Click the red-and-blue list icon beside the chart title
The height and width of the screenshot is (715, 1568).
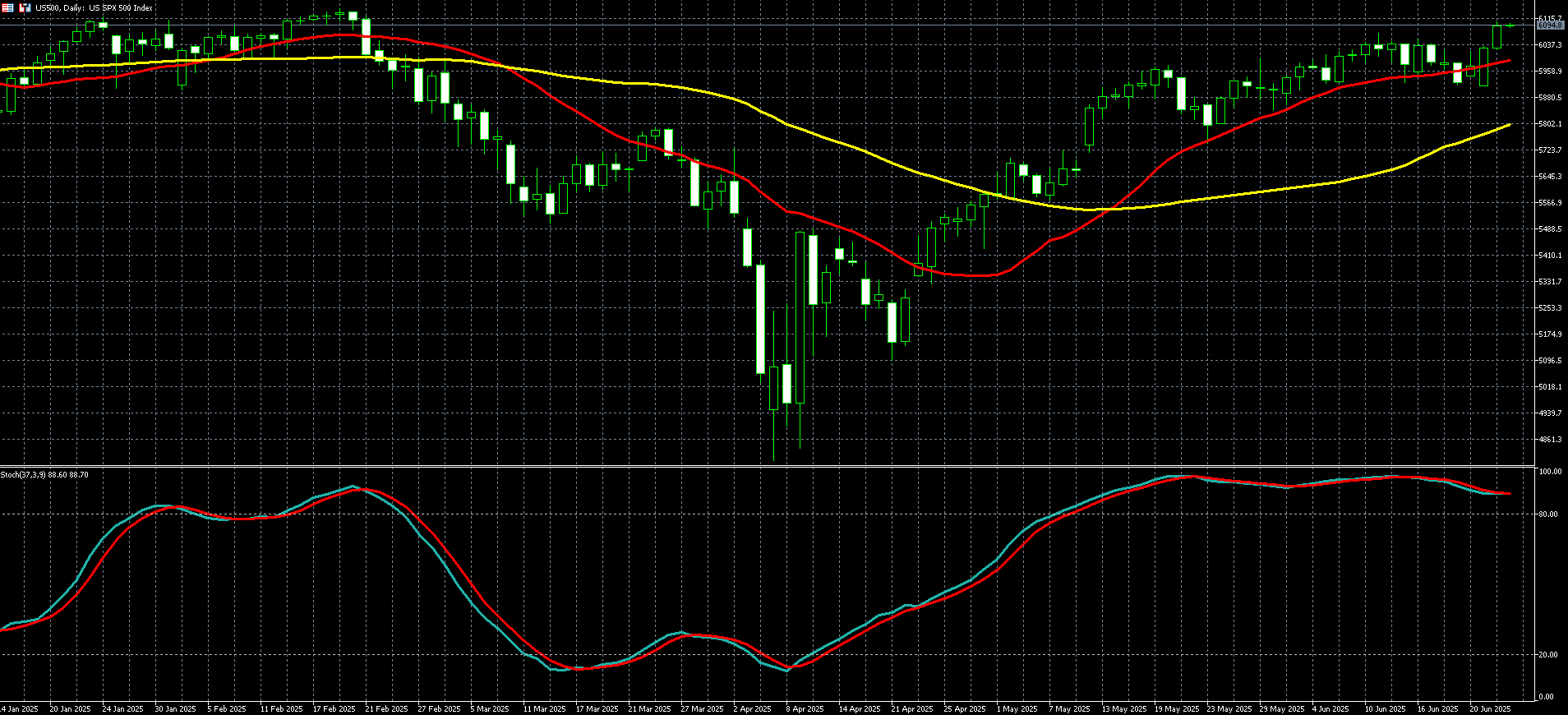(x=7, y=7)
